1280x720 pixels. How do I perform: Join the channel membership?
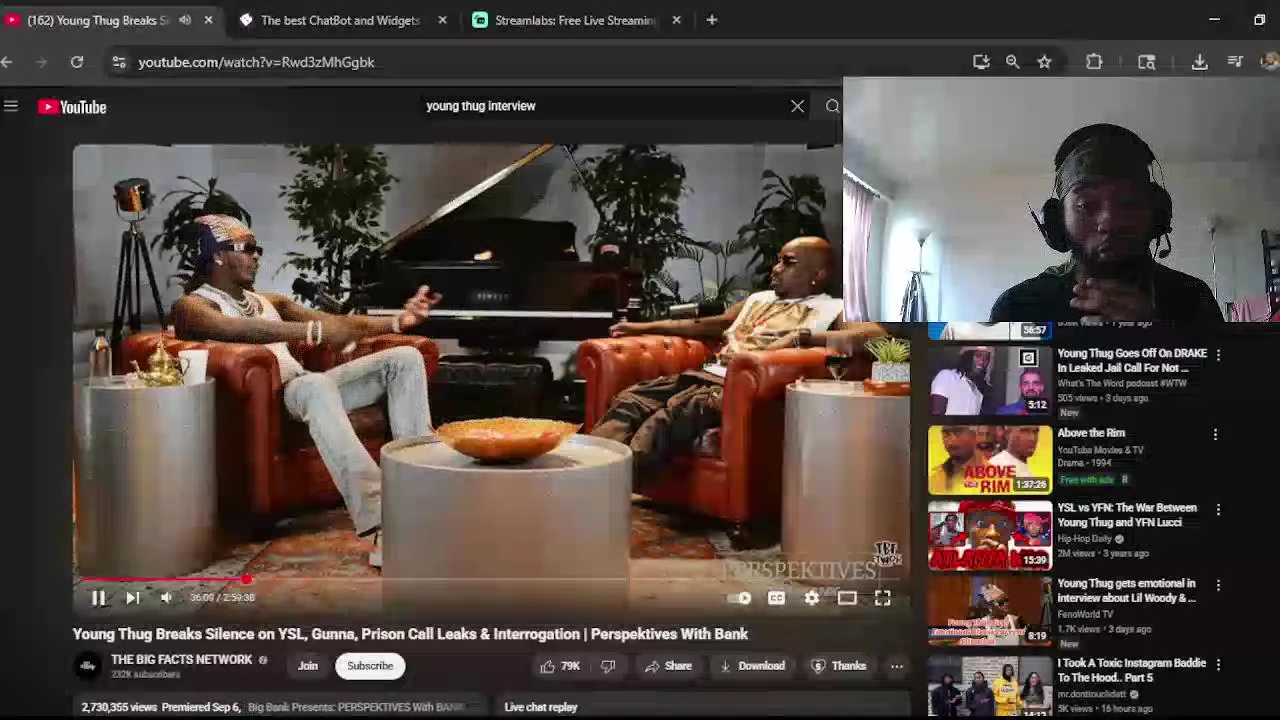click(307, 666)
